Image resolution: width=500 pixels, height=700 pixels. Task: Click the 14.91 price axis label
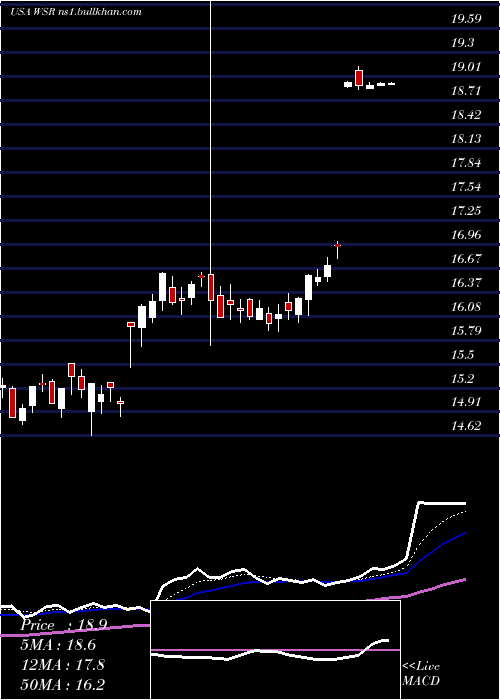[x=466, y=402]
